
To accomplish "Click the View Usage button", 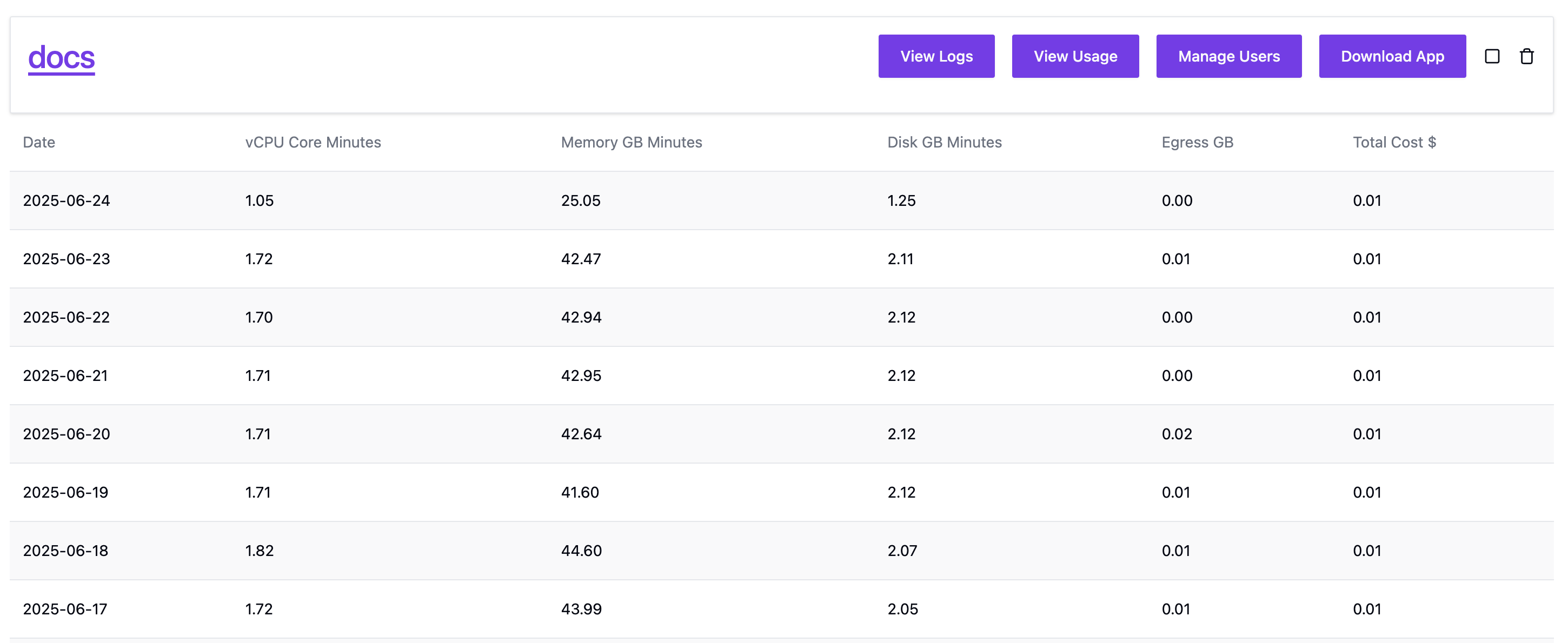I will [x=1074, y=57].
